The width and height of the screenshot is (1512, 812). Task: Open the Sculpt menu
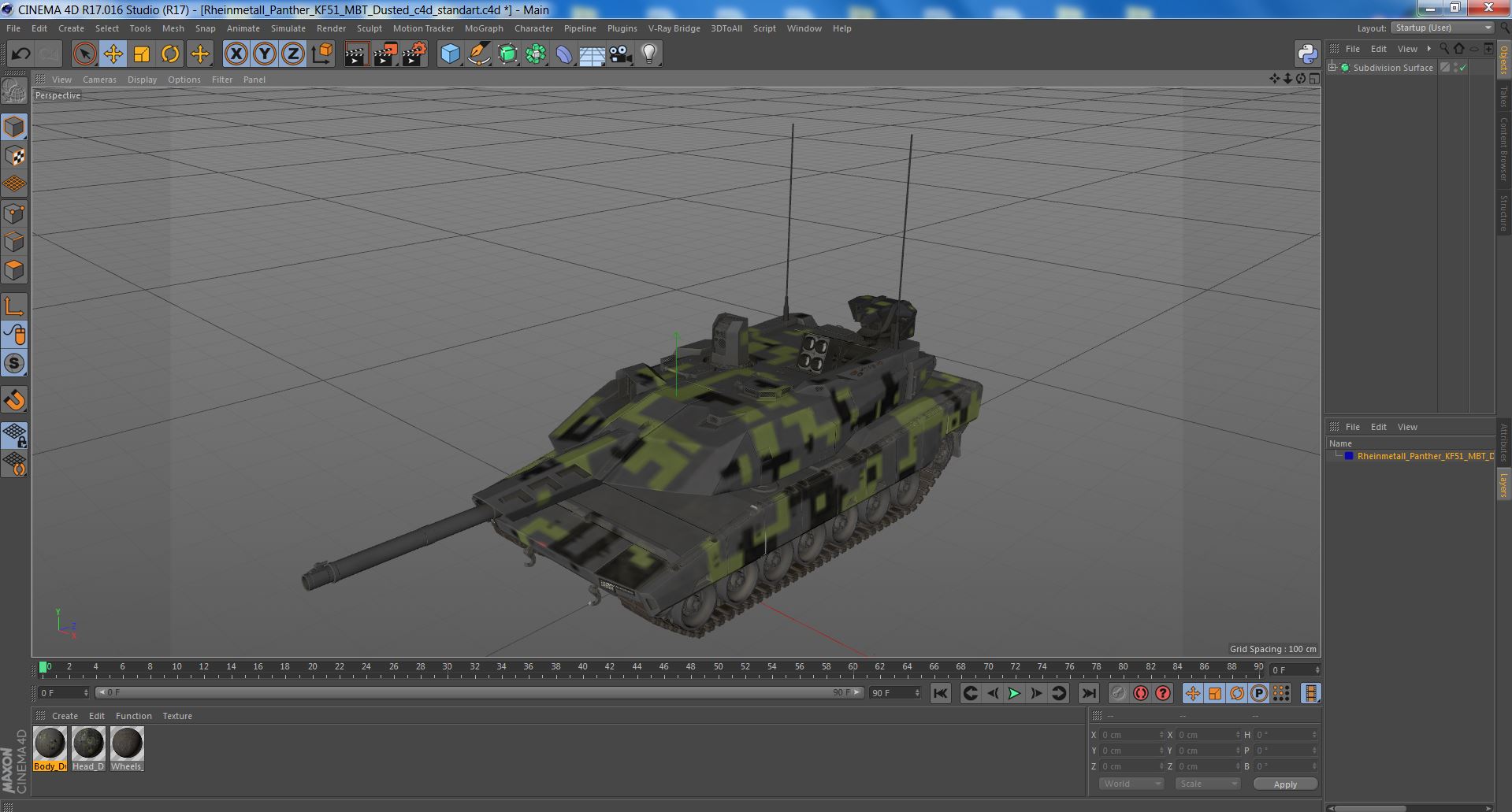click(x=369, y=28)
